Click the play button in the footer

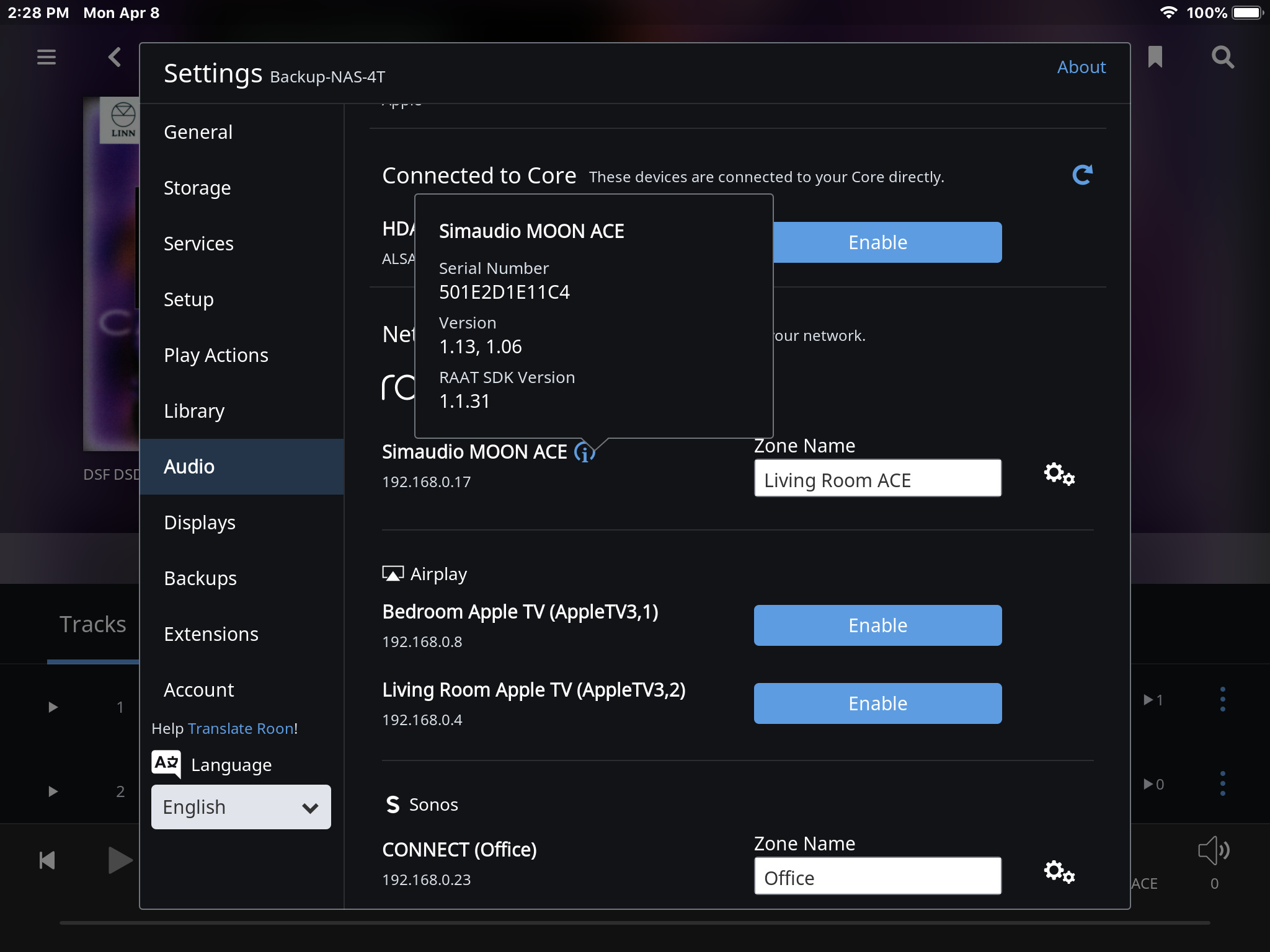coord(120,860)
